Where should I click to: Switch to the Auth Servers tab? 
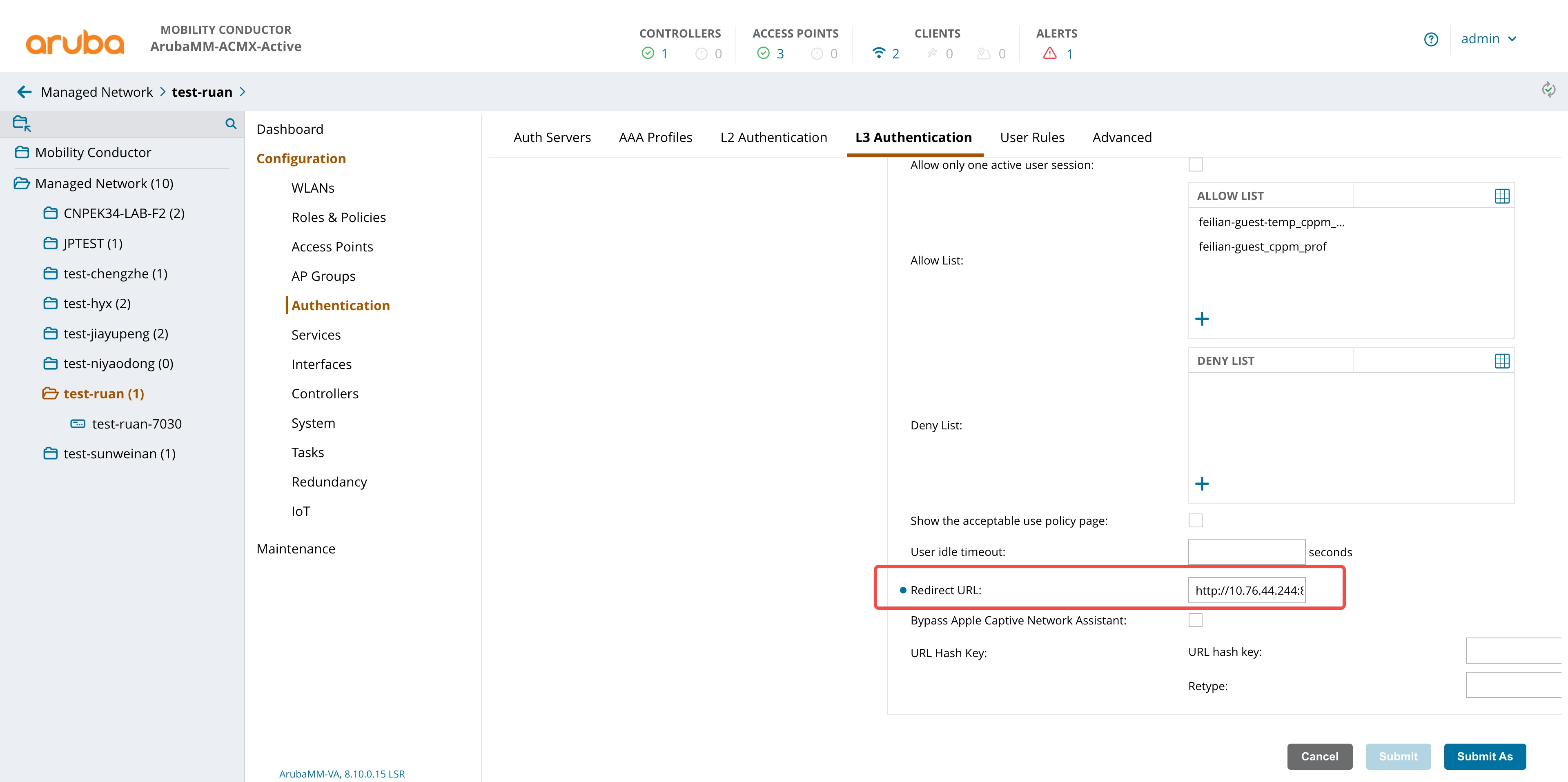click(552, 138)
